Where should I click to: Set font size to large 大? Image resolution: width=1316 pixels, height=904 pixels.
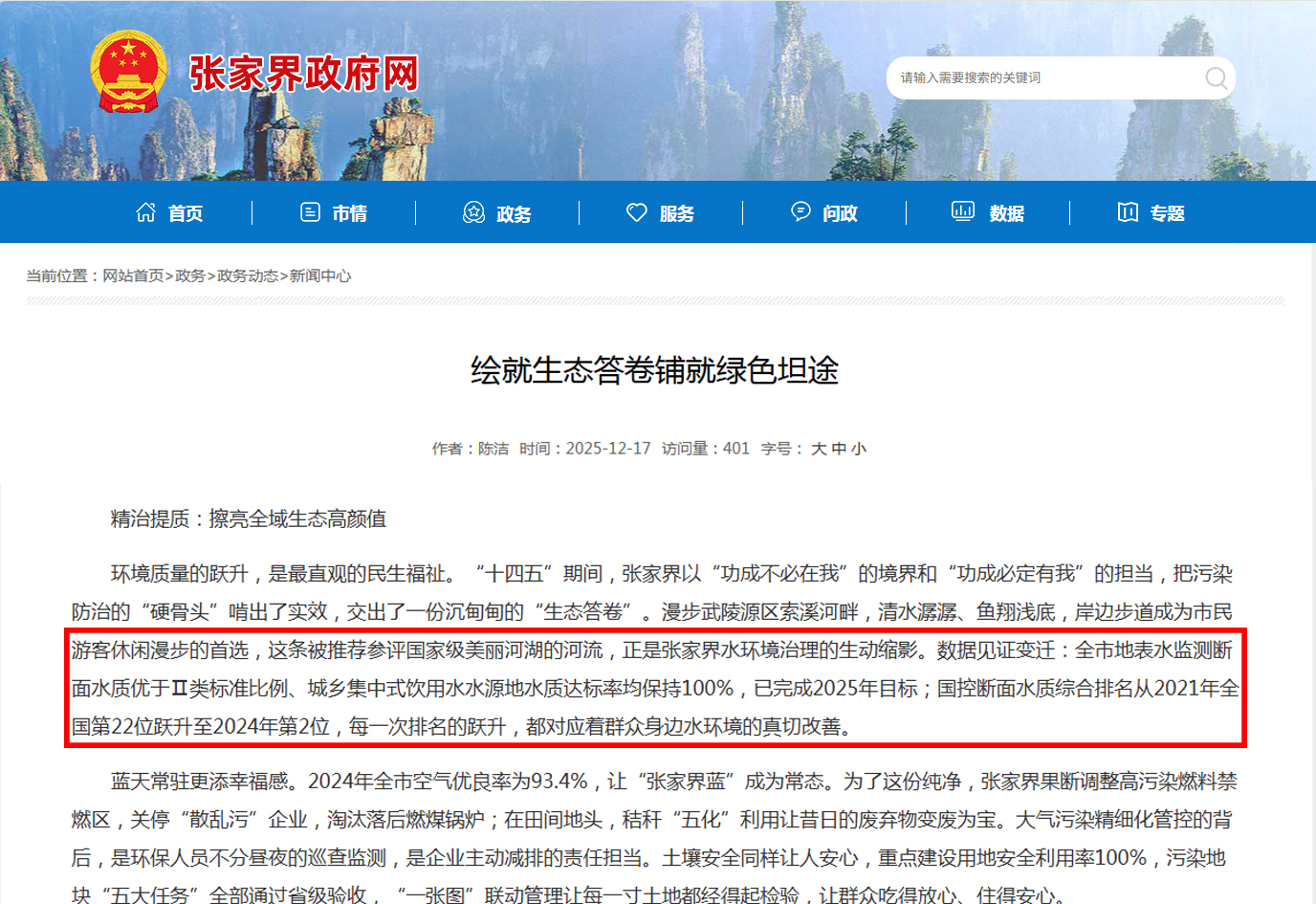(x=819, y=449)
